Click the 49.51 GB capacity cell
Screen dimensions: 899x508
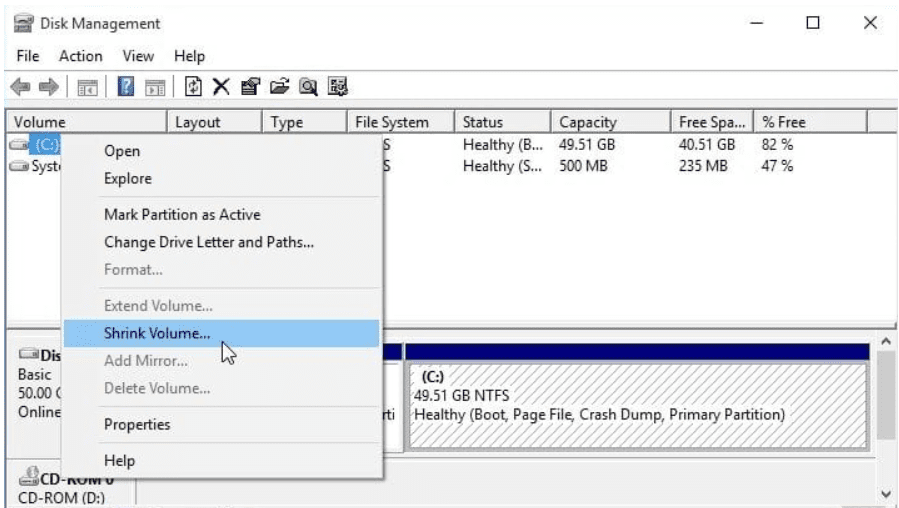click(x=587, y=144)
